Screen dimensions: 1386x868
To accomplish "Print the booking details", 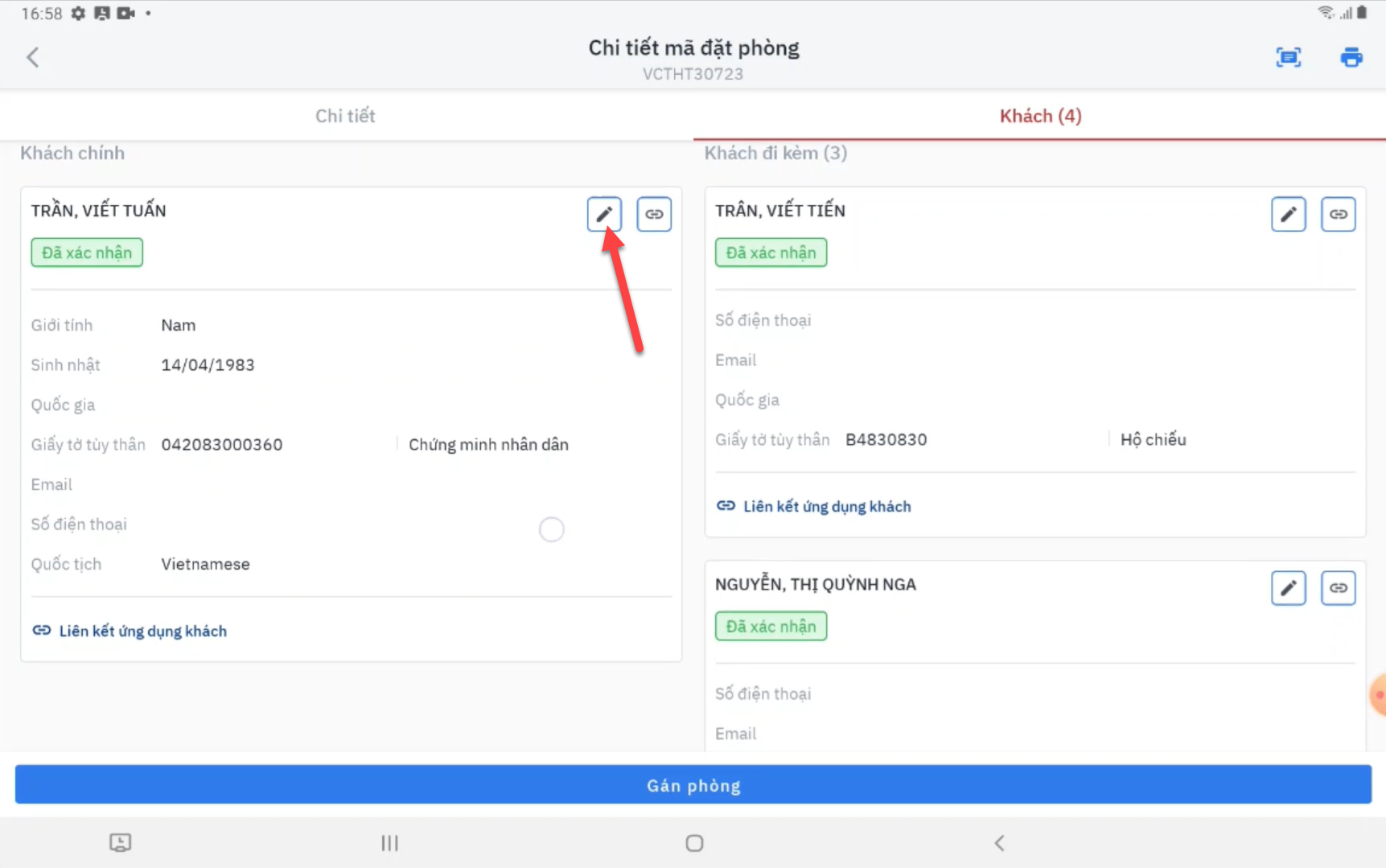I will click(1351, 57).
